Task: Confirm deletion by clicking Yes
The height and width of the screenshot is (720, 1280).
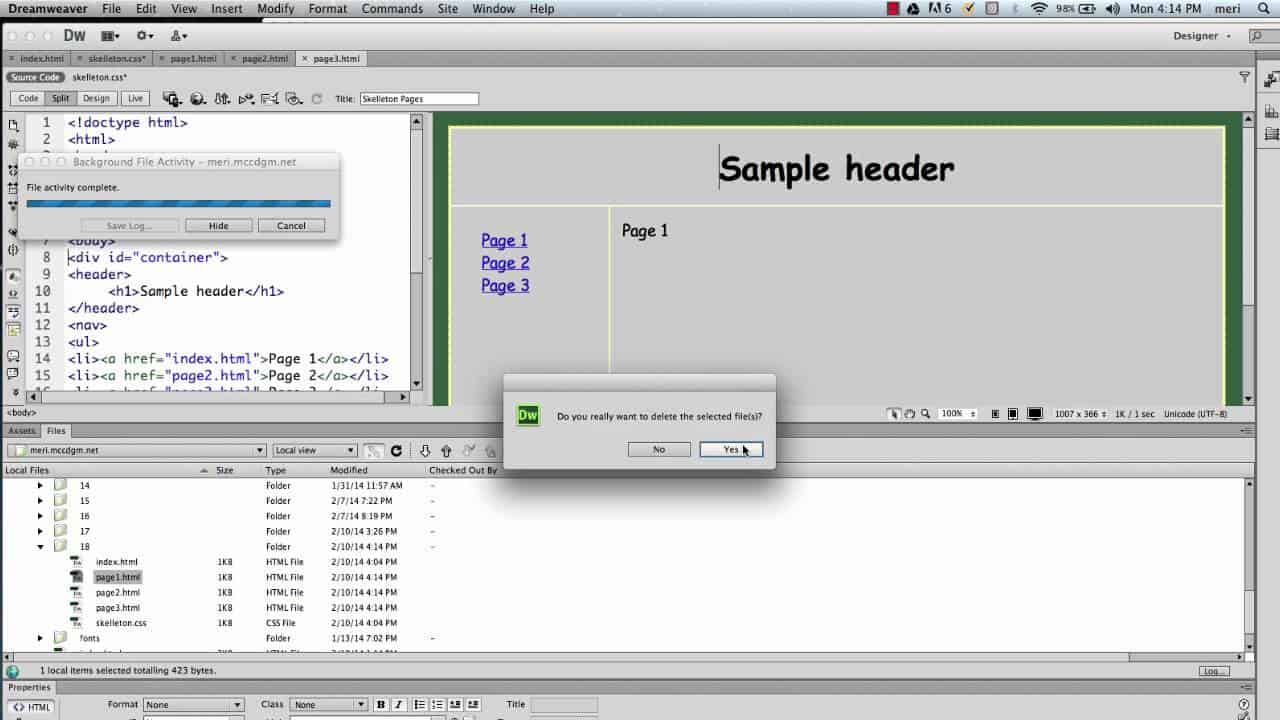Action: (731, 449)
